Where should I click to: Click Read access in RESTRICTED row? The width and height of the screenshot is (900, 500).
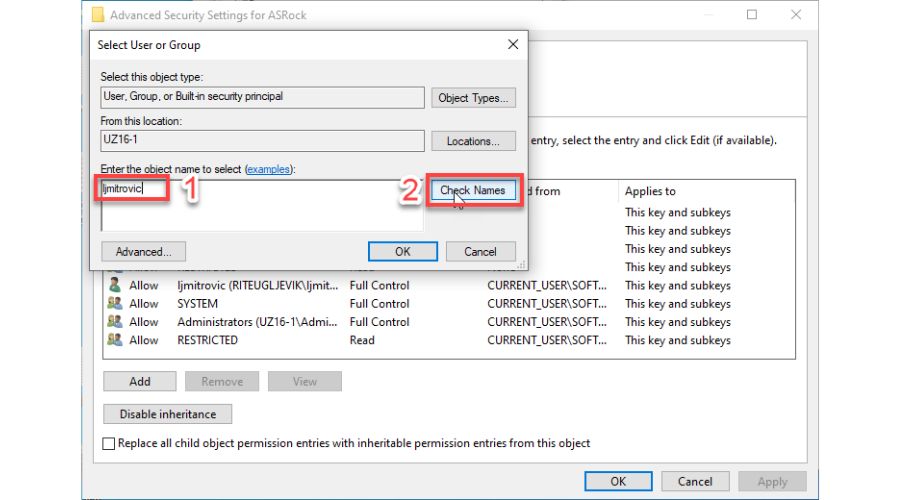point(362,340)
